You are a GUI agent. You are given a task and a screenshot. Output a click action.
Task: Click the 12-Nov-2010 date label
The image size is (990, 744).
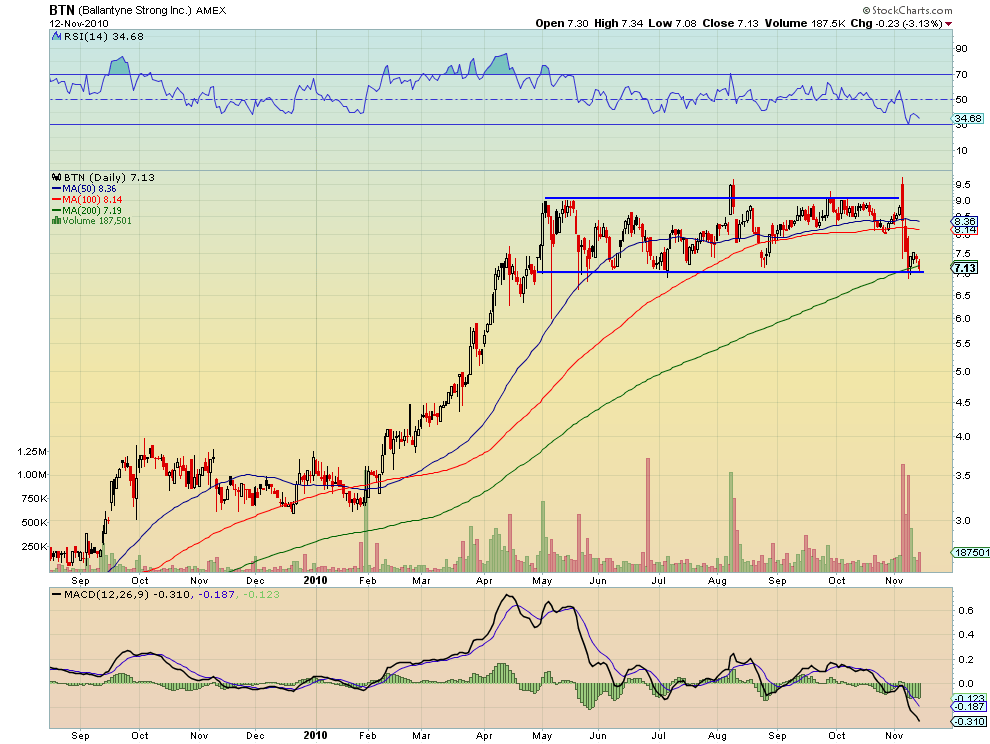79,23
